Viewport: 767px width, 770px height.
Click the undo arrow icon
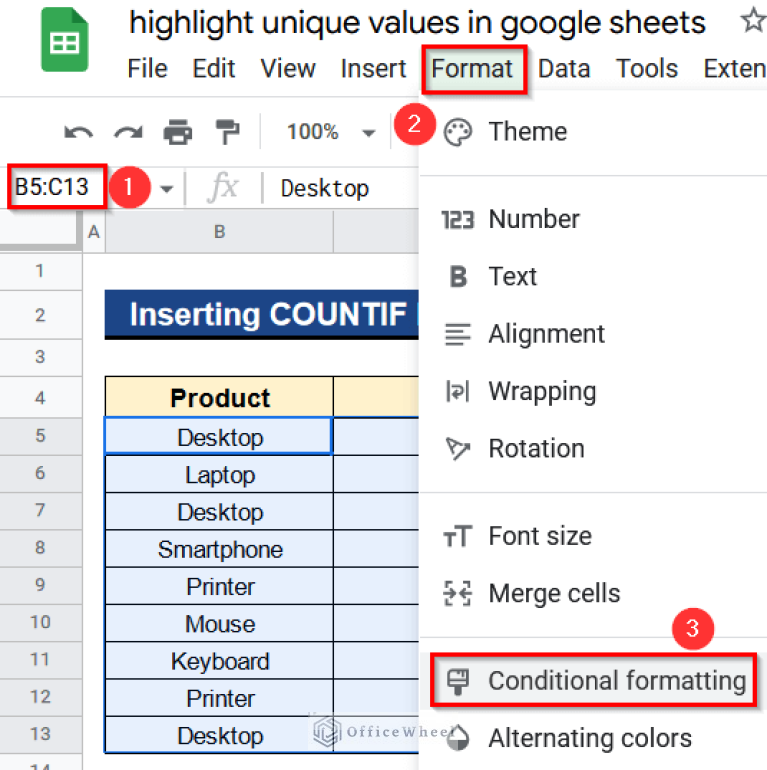click(78, 132)
